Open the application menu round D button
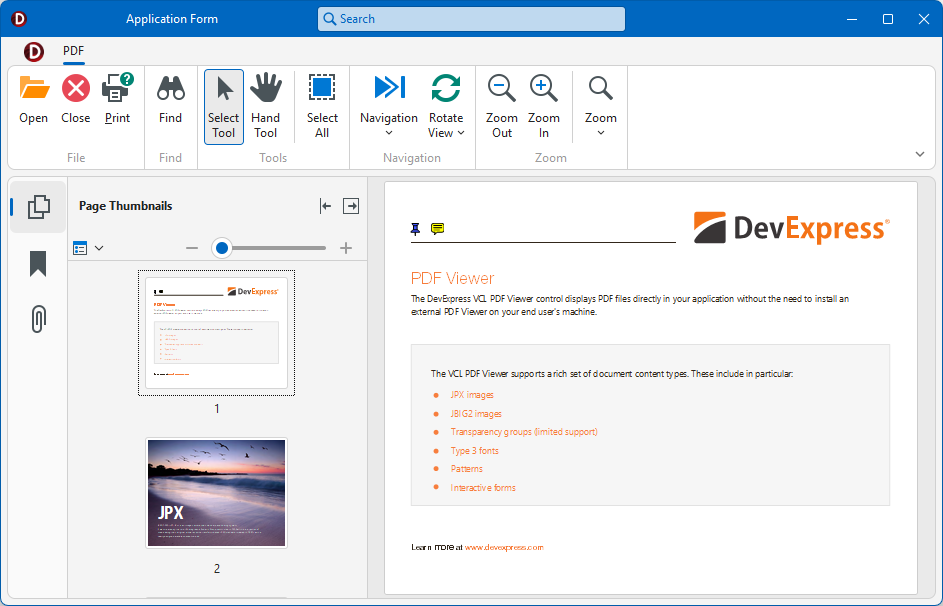The image size is (943, 606). 34,52
